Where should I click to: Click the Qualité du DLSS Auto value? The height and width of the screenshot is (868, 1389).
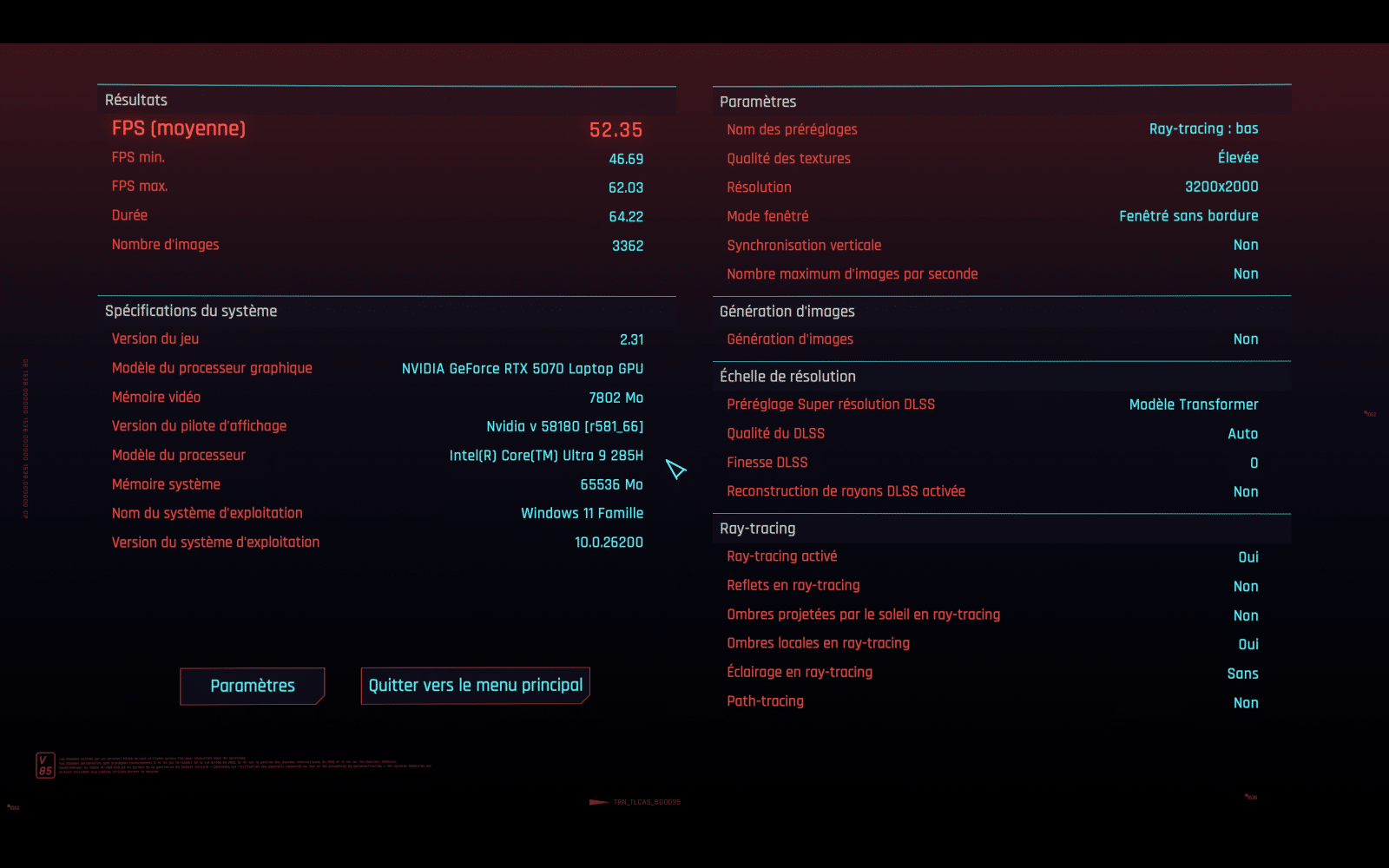coord(1242,434)
